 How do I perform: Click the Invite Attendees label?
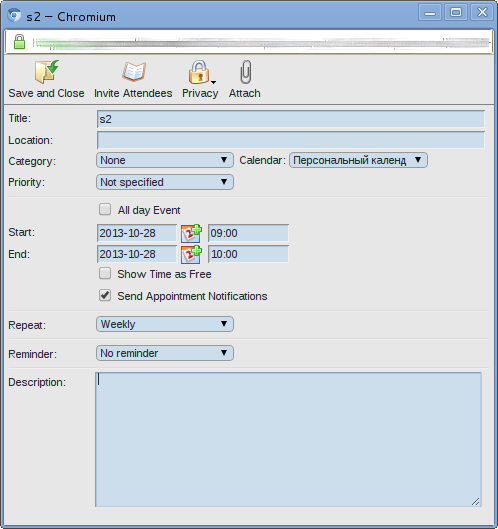coord(133,93)
